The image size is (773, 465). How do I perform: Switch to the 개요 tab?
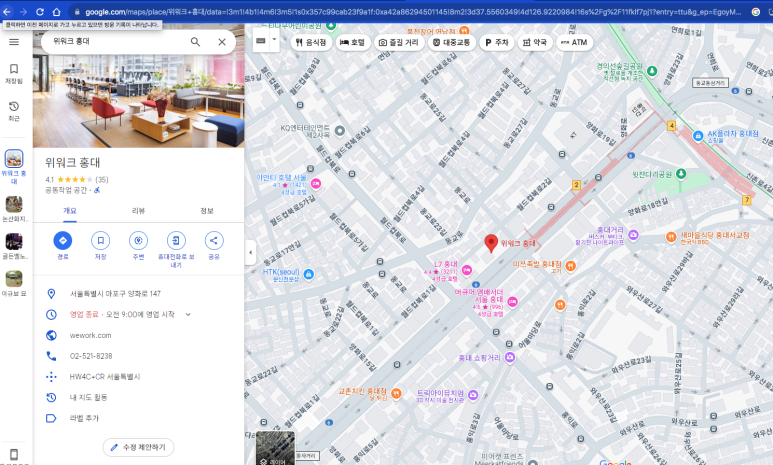[x=70, y=211]
